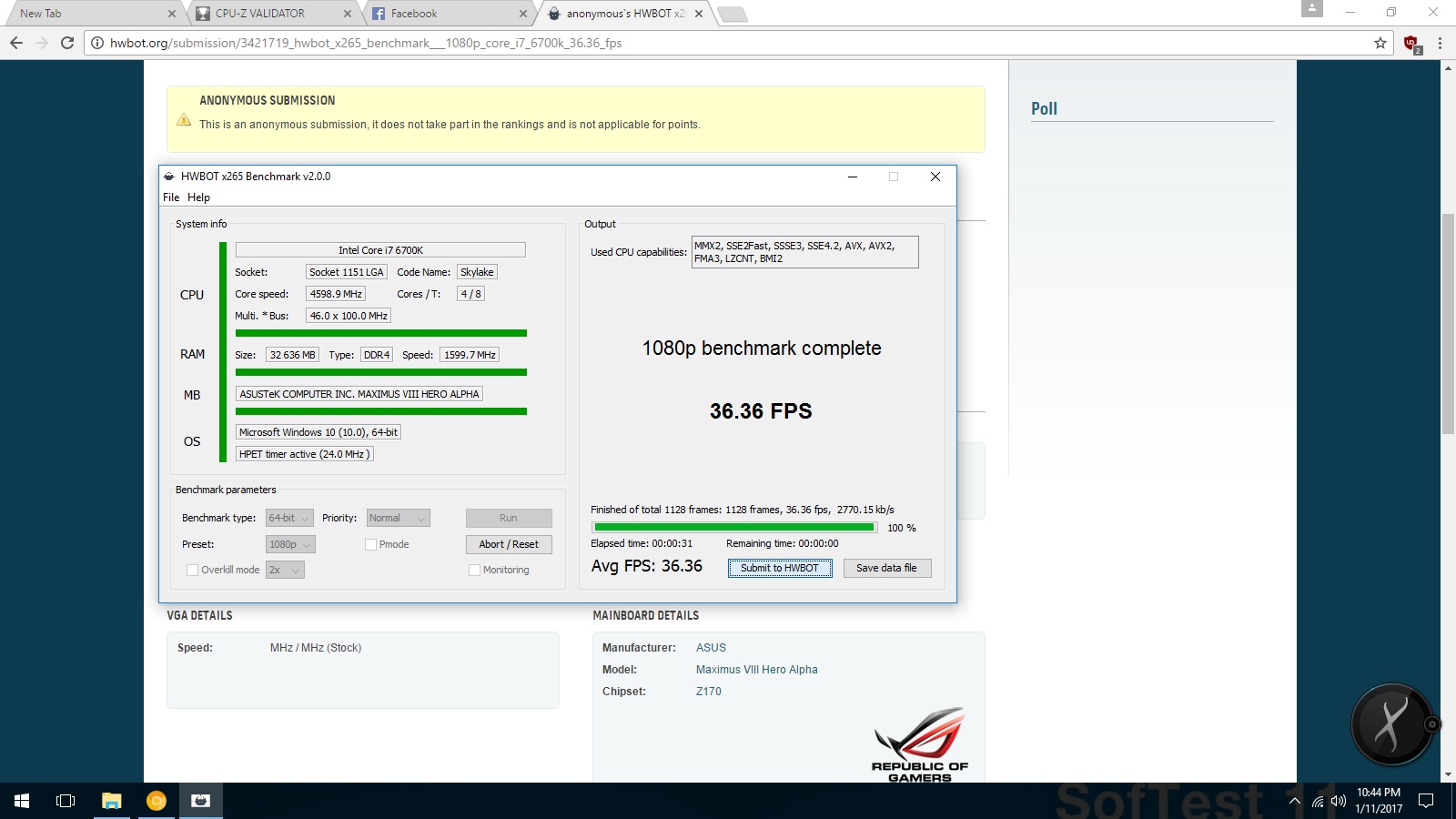Open the Help menu in HWBOT benchmark
1456x819 pixels.
click(x=198, y=197)
